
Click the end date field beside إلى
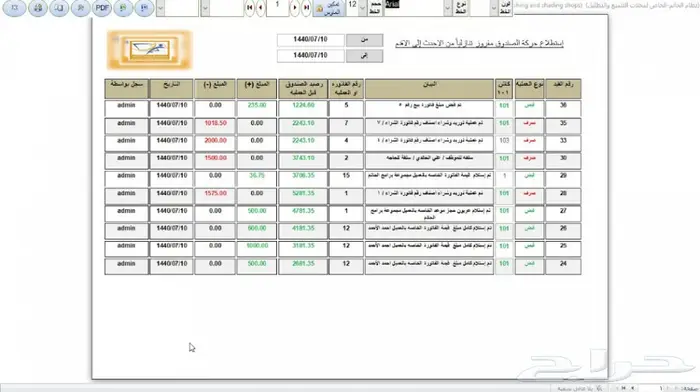tap(310, 55)
